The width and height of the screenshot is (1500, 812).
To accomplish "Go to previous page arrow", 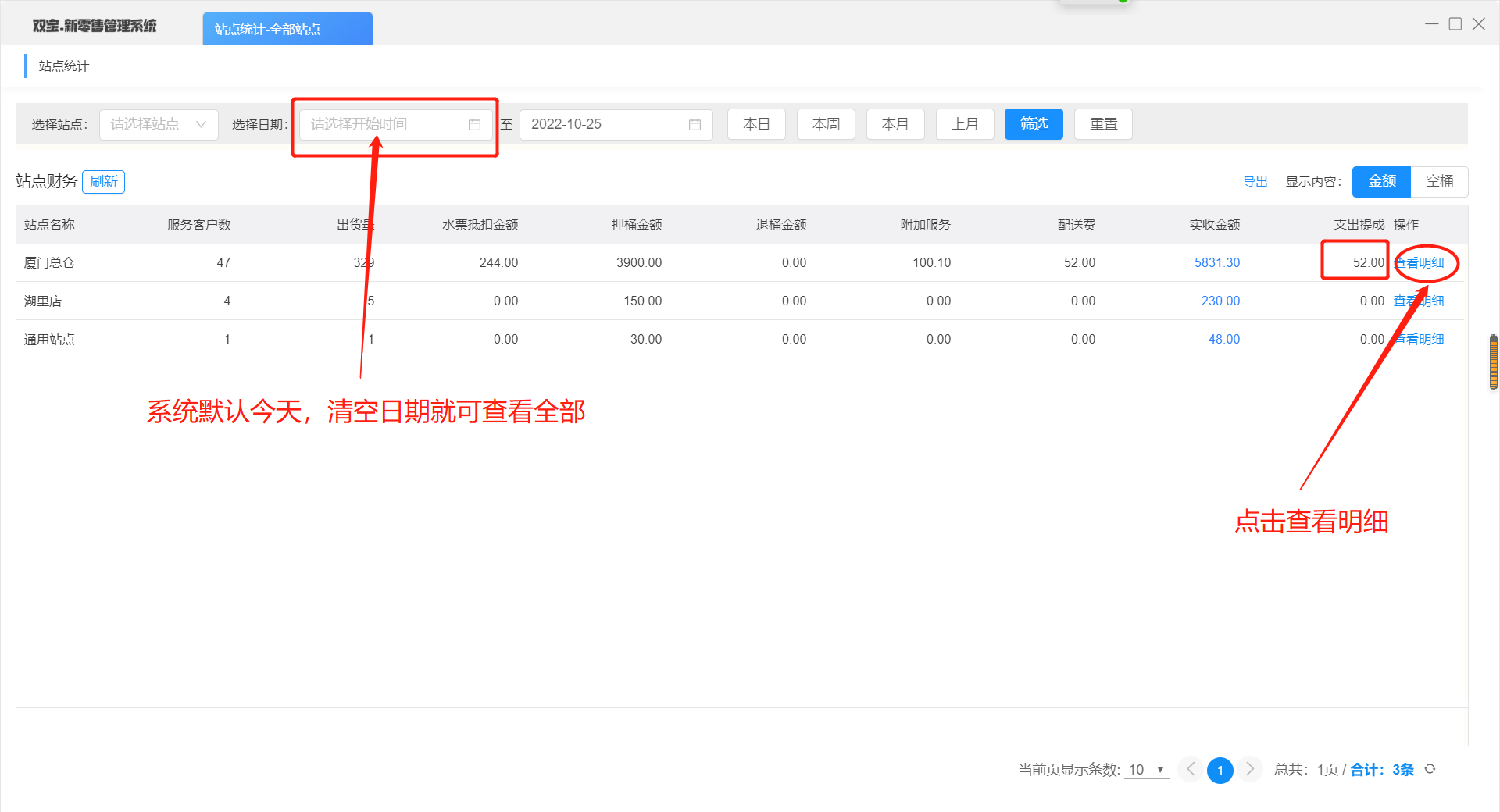I will click(1190, 769).
